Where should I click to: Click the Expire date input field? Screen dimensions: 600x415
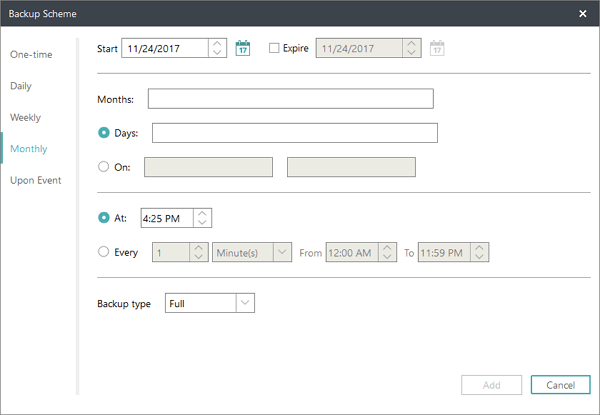[x=359, y=48]
